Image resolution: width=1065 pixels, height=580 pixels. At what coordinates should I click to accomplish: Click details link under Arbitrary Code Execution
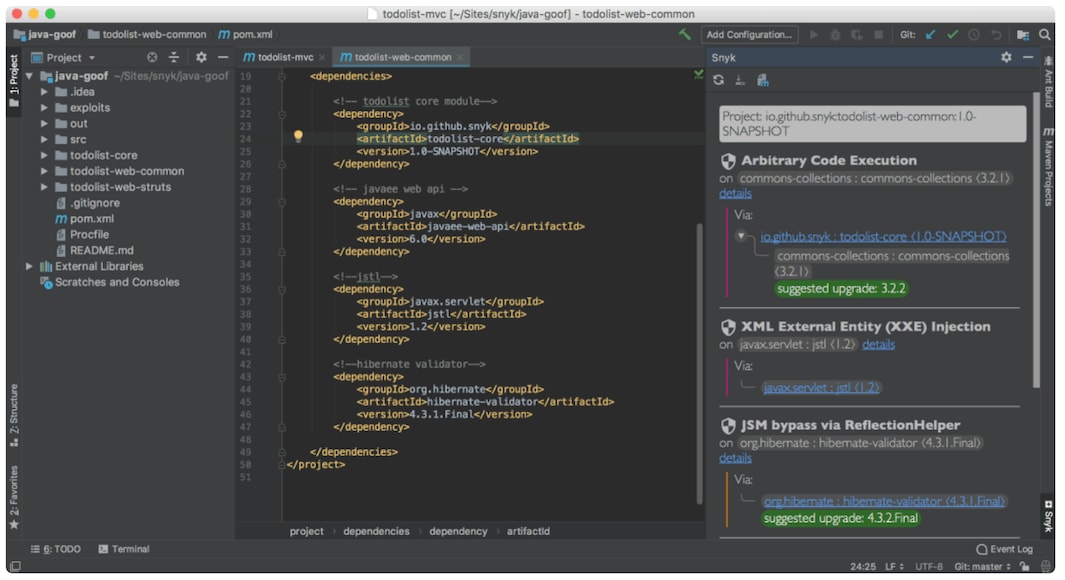pos(735,194)
